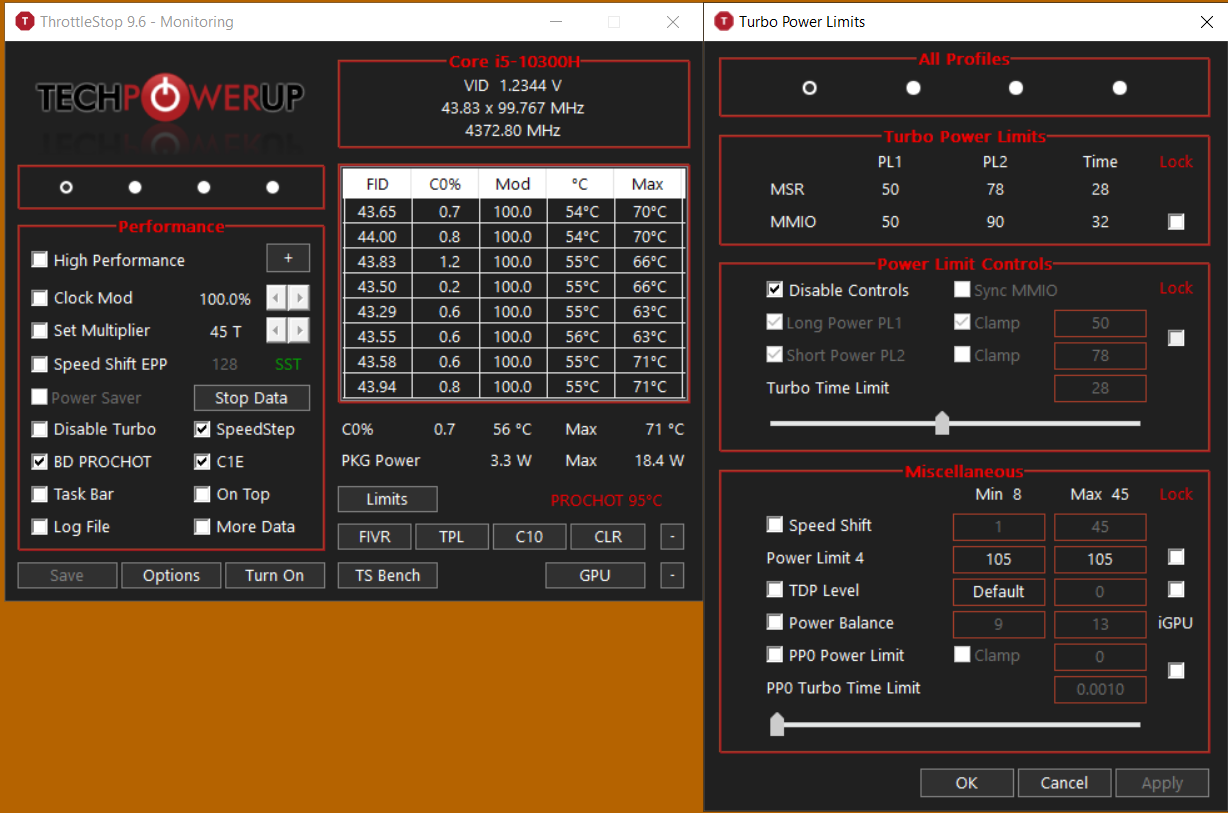Uncheck Disable Controls
The height and width of the screenshot is (813, 1228).
[775, 290]
